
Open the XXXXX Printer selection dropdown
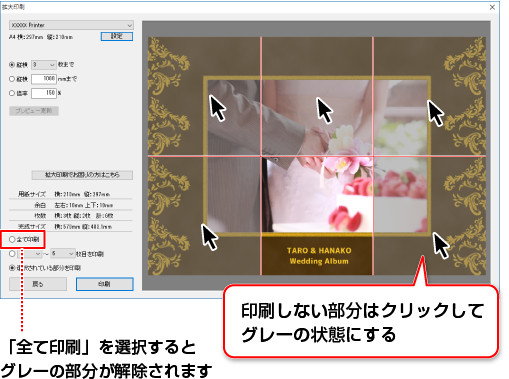point(71,25)
